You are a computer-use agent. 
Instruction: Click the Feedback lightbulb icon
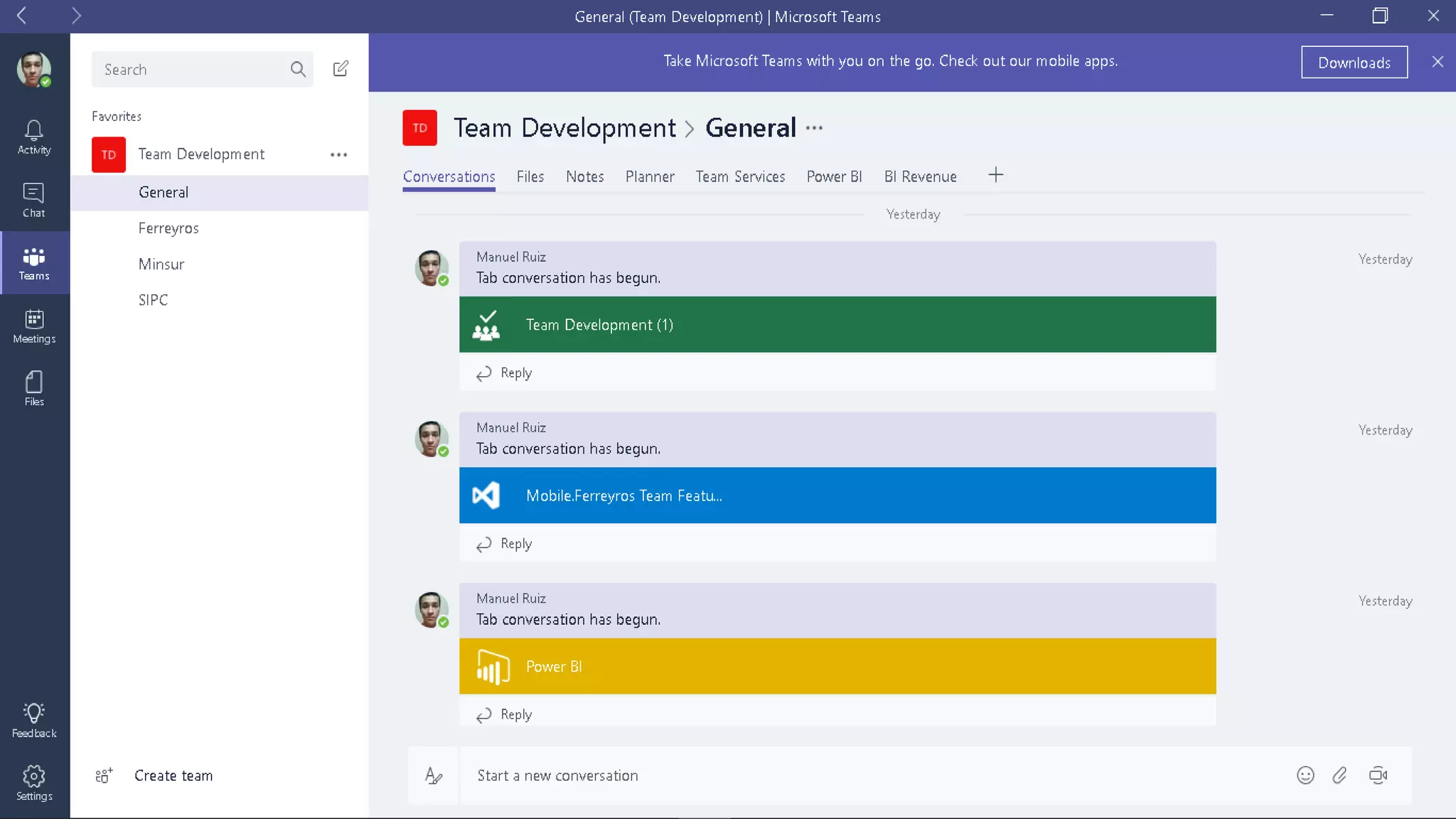pos(33,720)
